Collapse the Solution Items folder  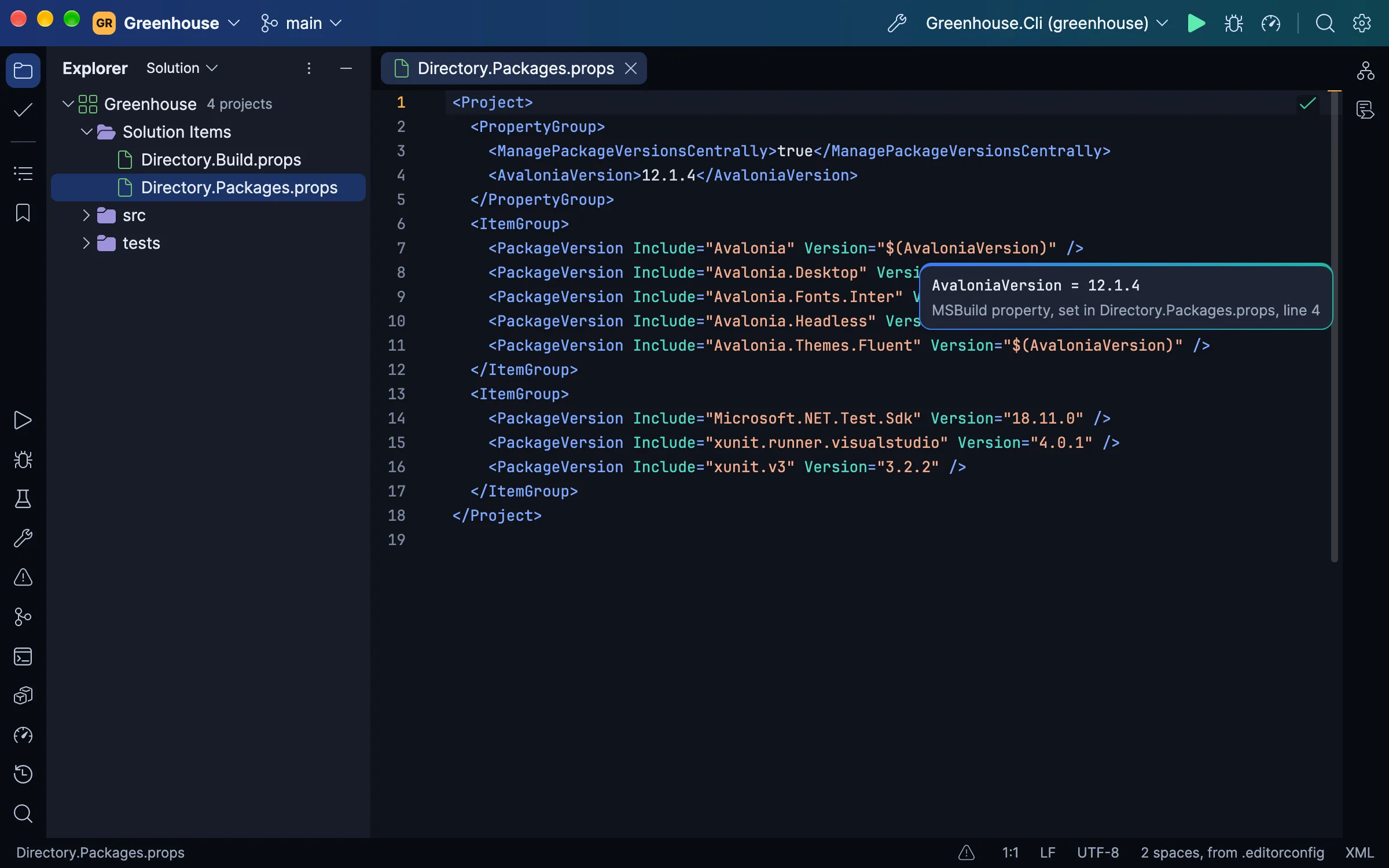pos(87,132)
